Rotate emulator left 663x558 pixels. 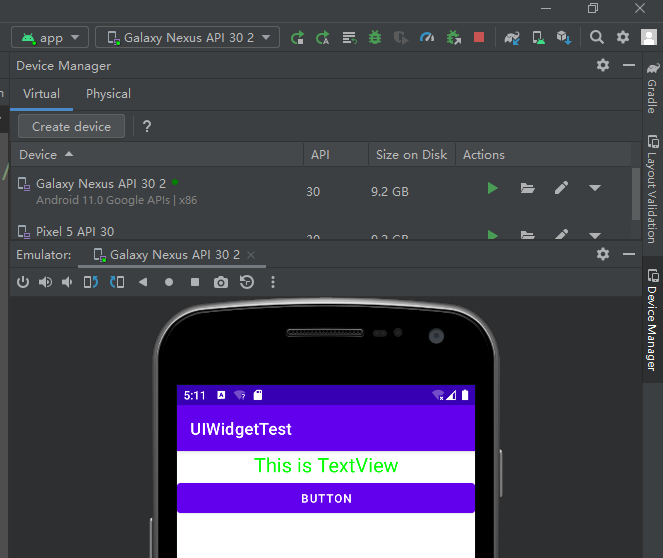91,282
